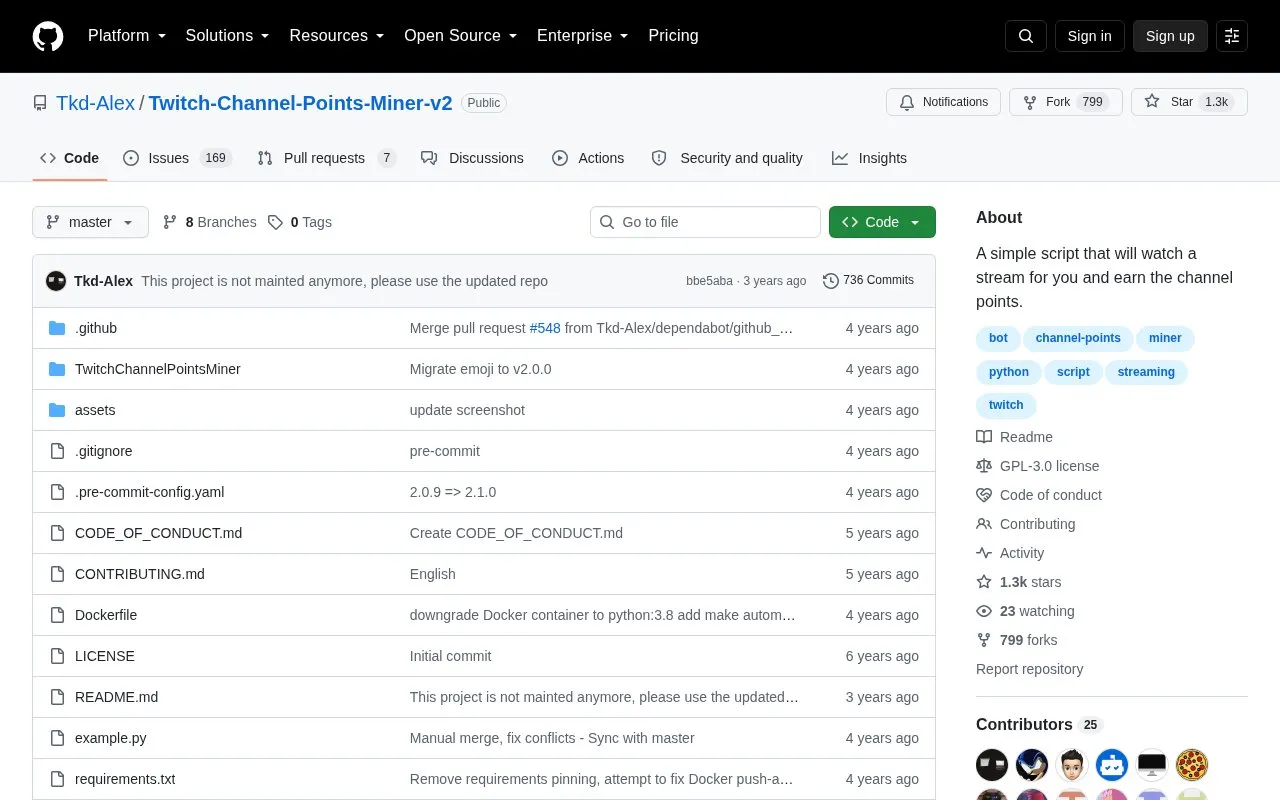1280x800 pixels.
Task: Expand the green Code dropdown
Action: 882,222
